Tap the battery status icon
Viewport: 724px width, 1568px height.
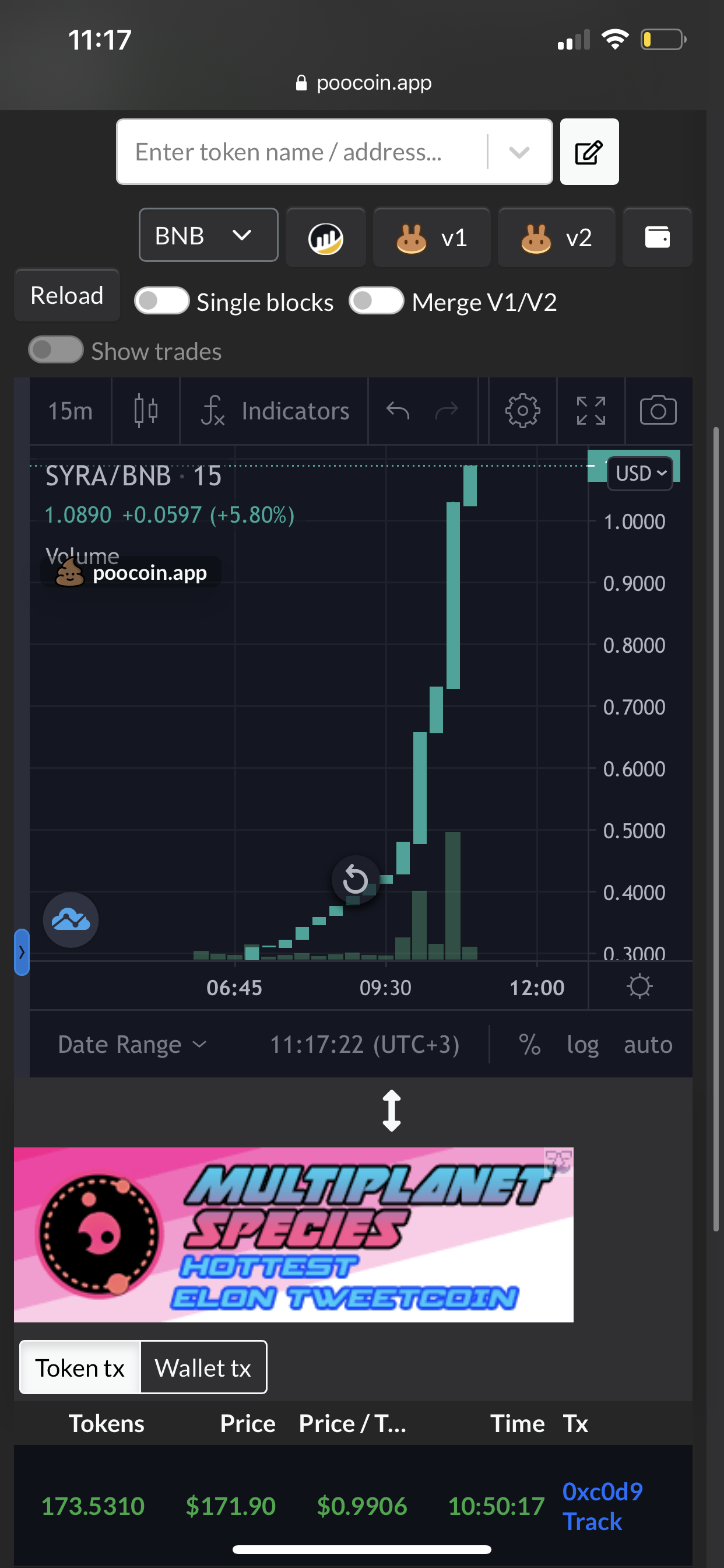click(x=664, y=40)
